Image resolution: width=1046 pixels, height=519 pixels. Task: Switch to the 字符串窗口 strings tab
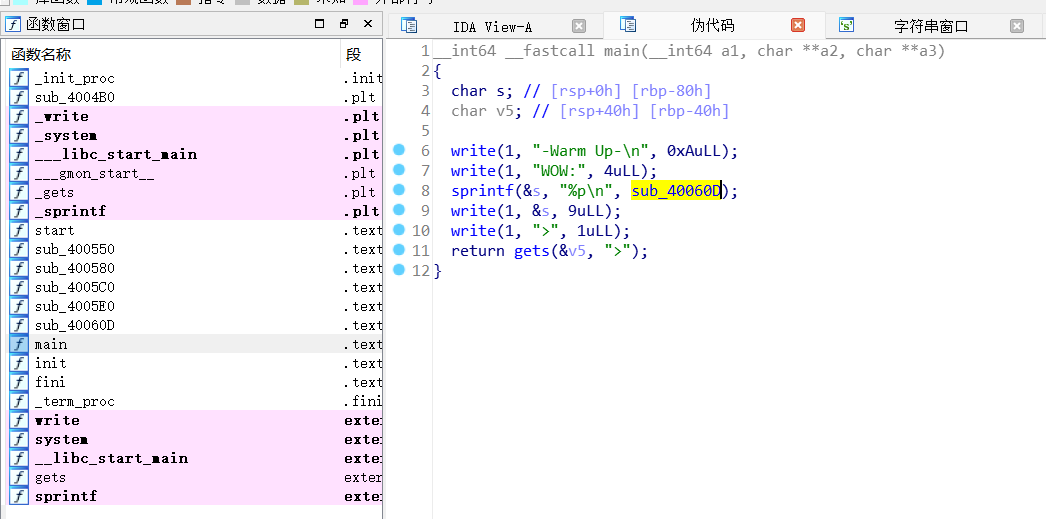tap(931, 27)
